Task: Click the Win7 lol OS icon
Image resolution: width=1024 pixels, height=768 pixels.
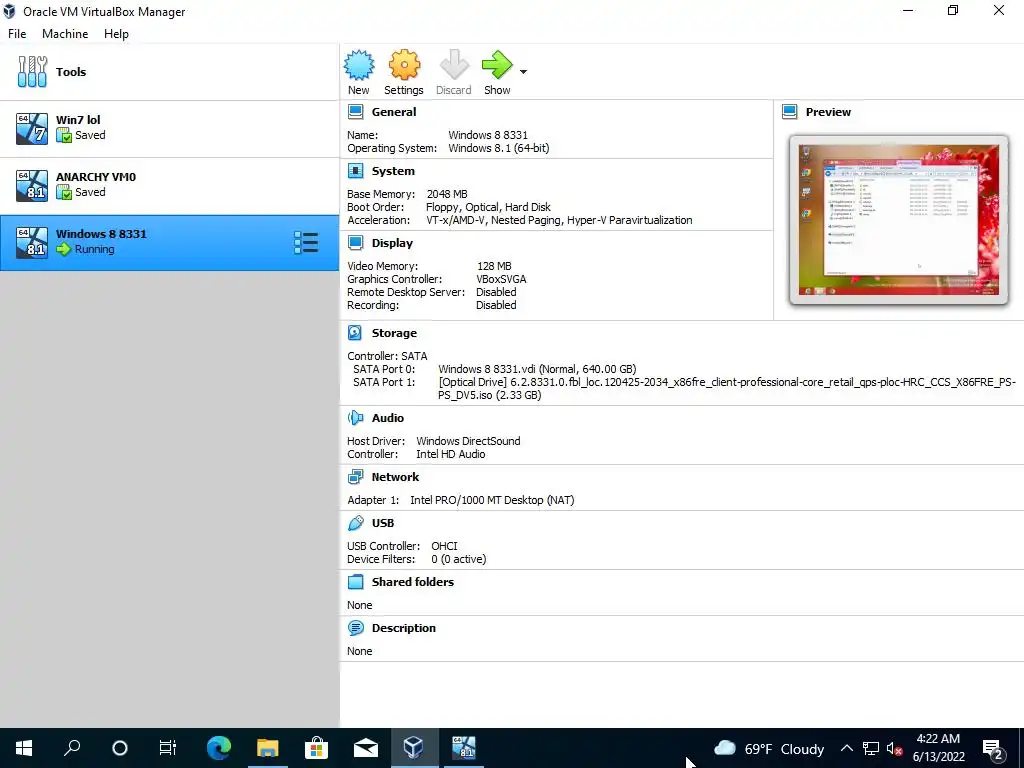Action: click(32, 129)
